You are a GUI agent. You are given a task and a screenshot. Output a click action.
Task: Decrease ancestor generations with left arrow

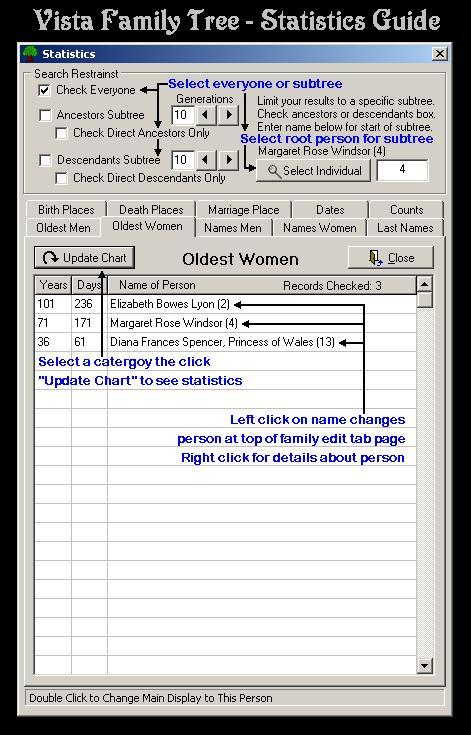click(205, 115)
